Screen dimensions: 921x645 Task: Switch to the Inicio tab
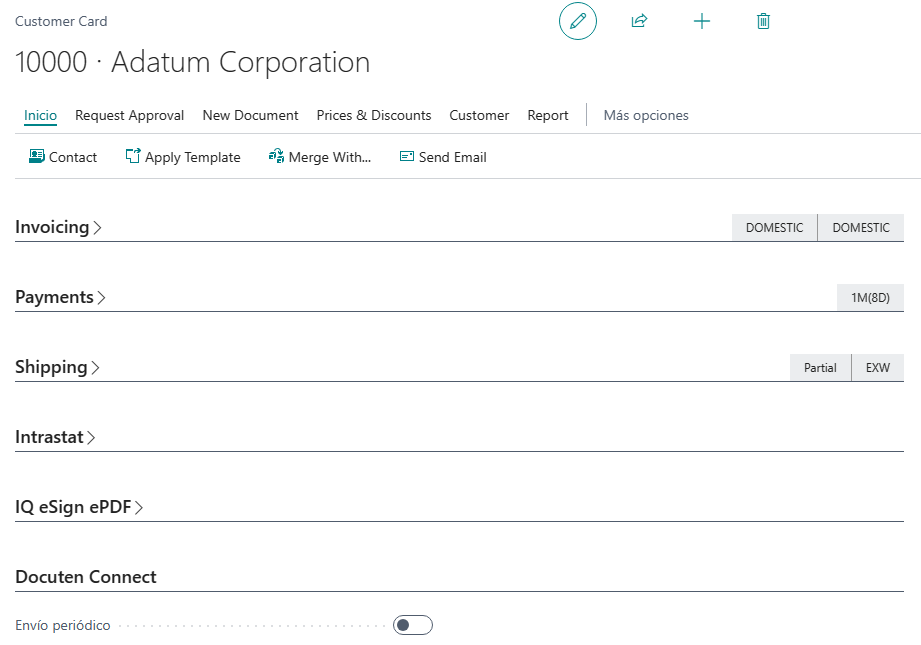[40, 115]
